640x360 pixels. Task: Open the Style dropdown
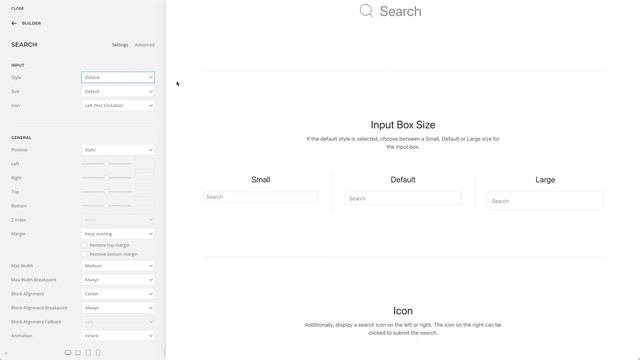(118, 77)
